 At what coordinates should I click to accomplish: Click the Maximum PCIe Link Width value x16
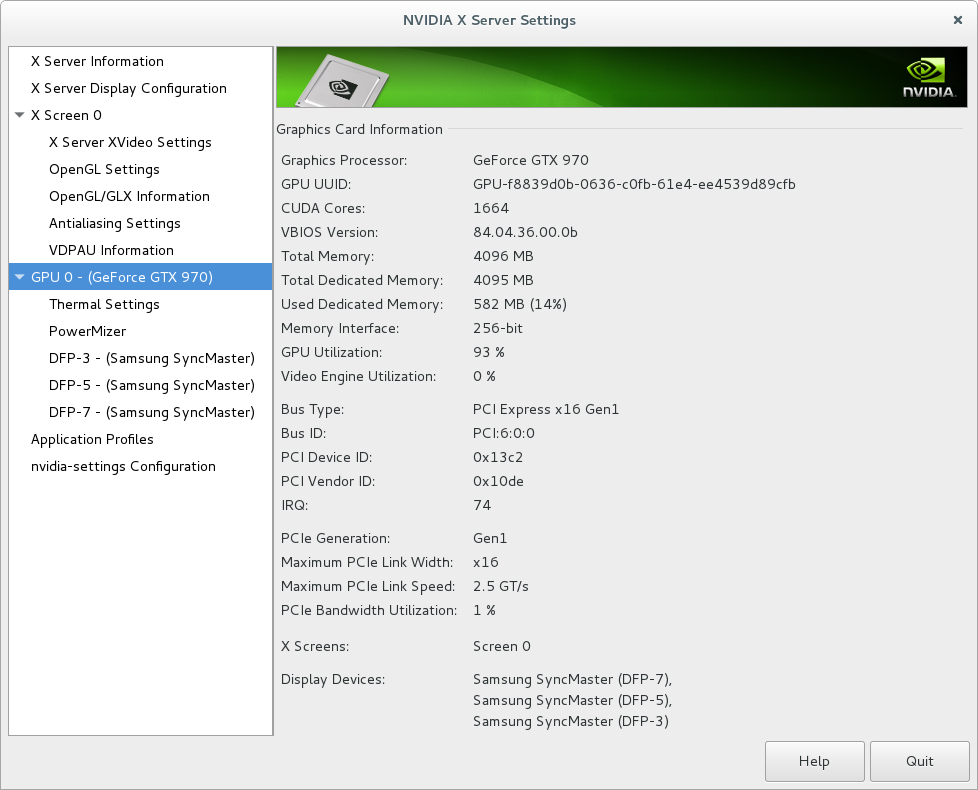click(x=486, y=562)
